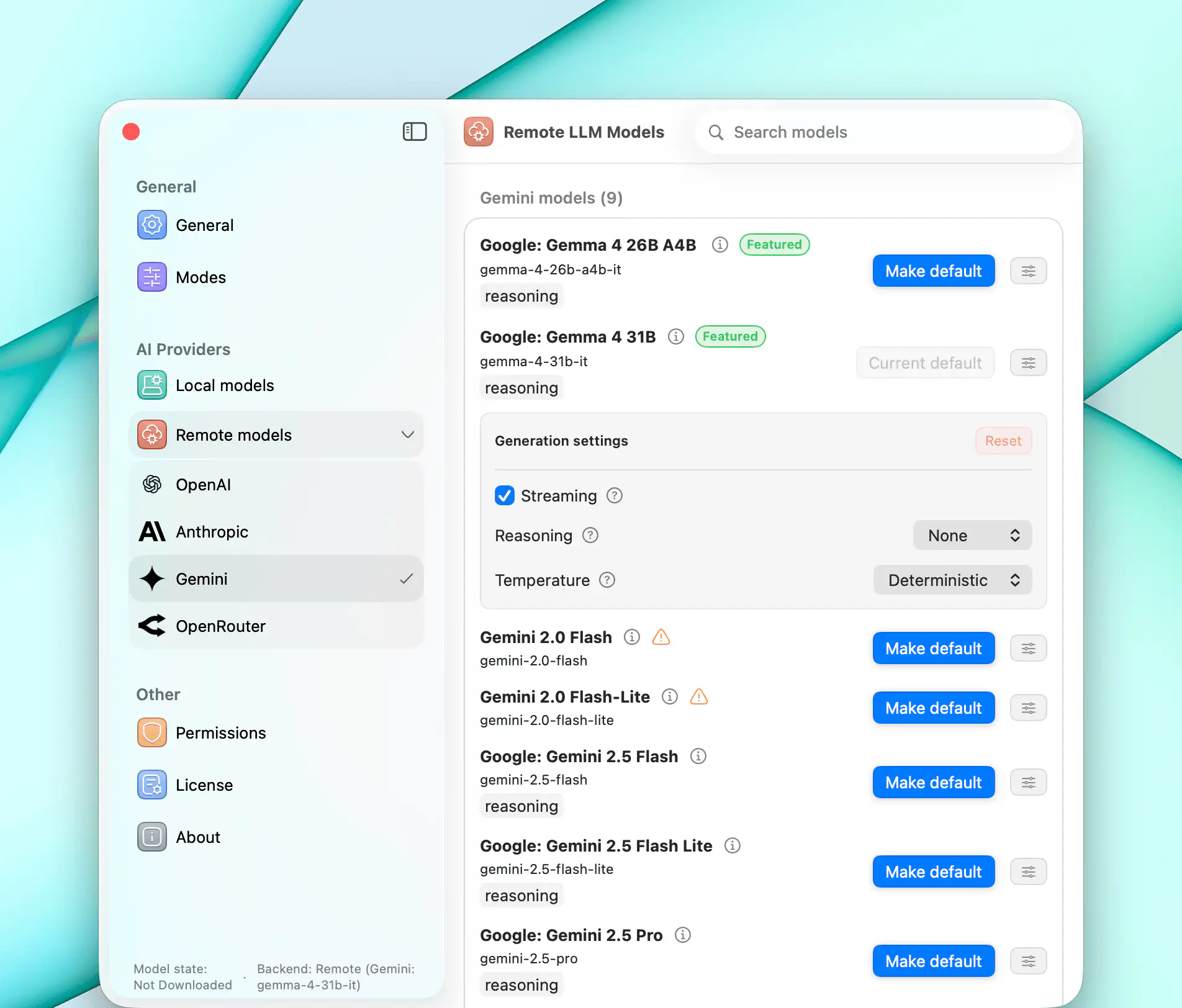Select Gemini provider
This screenshot has width=1182, height=1008.
point(276,578)
